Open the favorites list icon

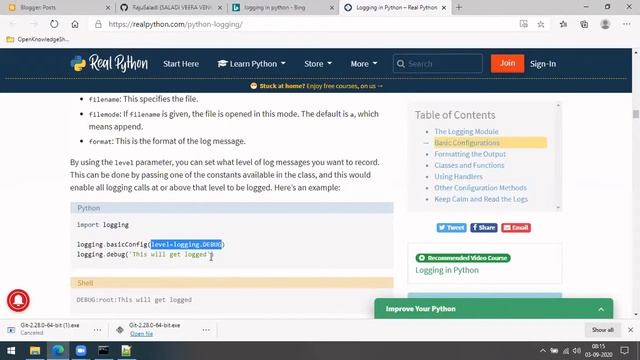click(563, 24)
